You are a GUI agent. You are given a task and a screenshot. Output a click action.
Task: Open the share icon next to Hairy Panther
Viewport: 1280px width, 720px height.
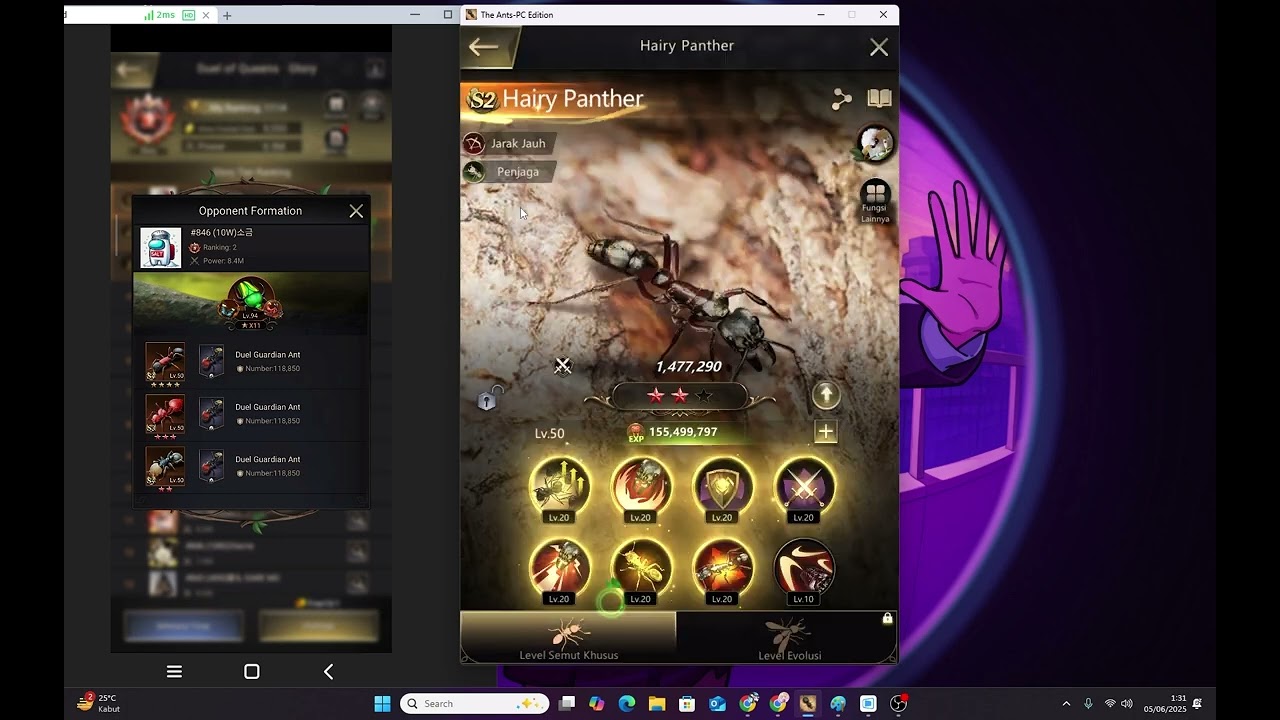coord(842,98)
